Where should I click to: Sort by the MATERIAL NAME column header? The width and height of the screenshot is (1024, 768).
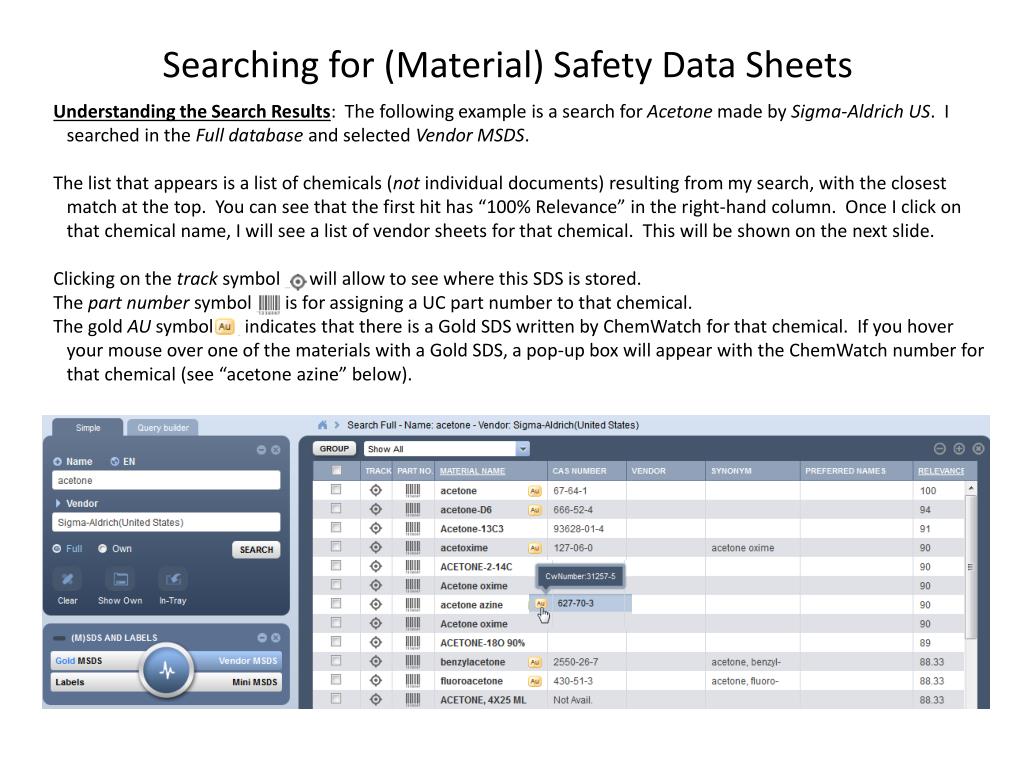(x=472, y=471)
